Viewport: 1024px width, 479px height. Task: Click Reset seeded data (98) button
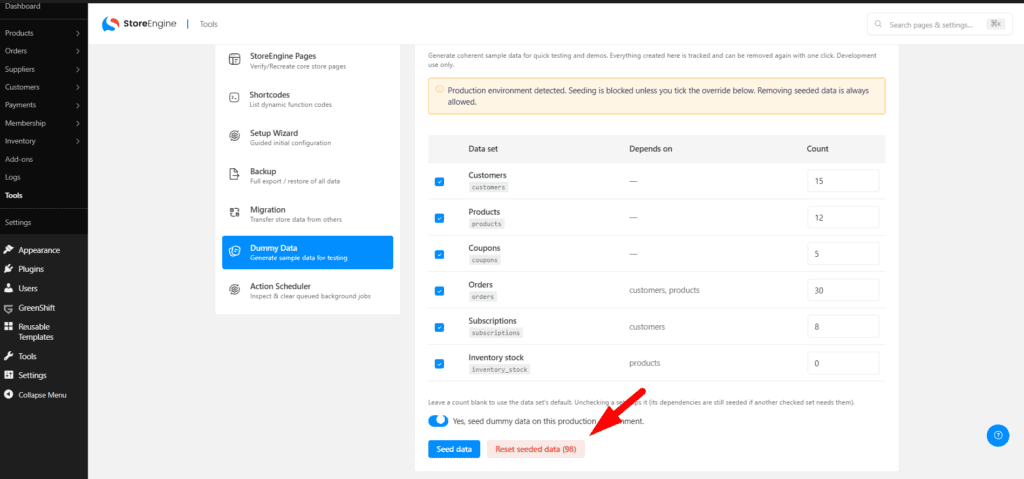536,449
